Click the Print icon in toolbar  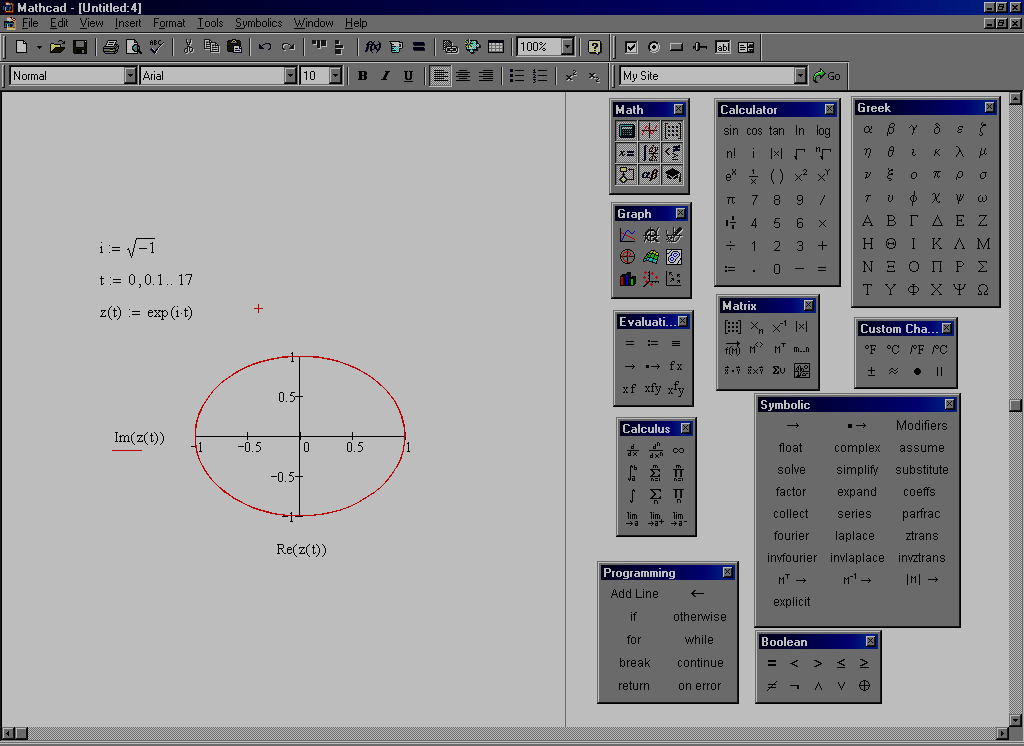pos(110,47)
